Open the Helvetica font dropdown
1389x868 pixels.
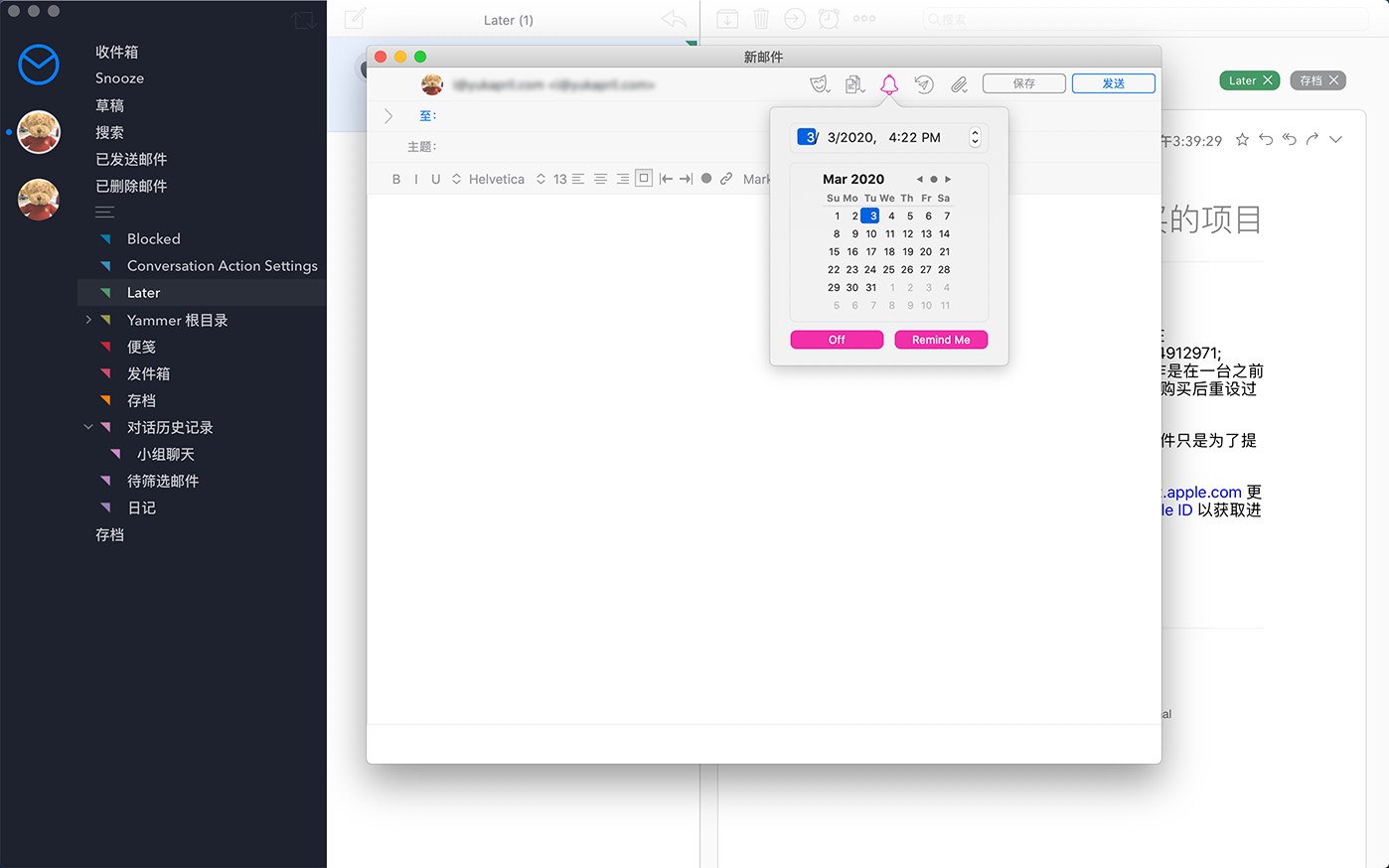point(488,179)
